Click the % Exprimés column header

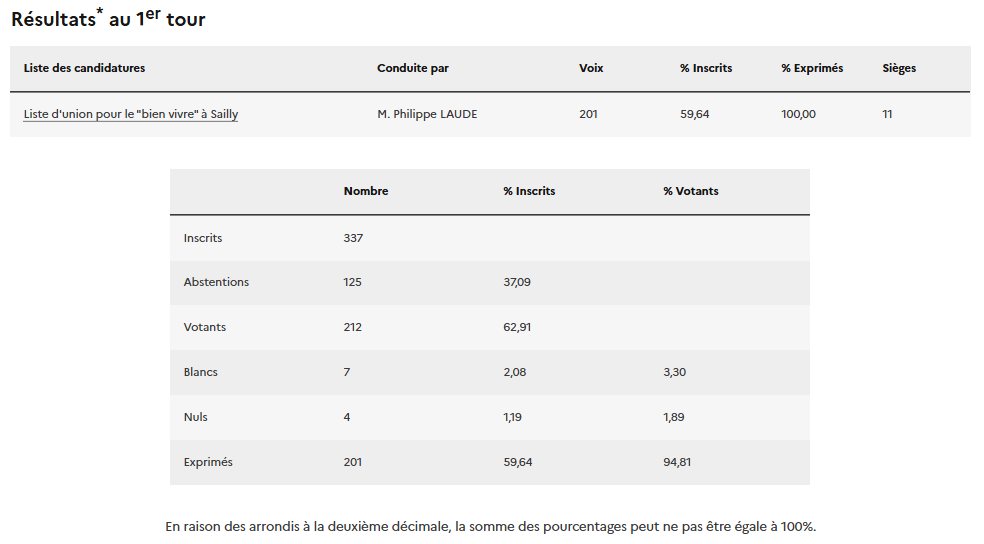point(812,68)
